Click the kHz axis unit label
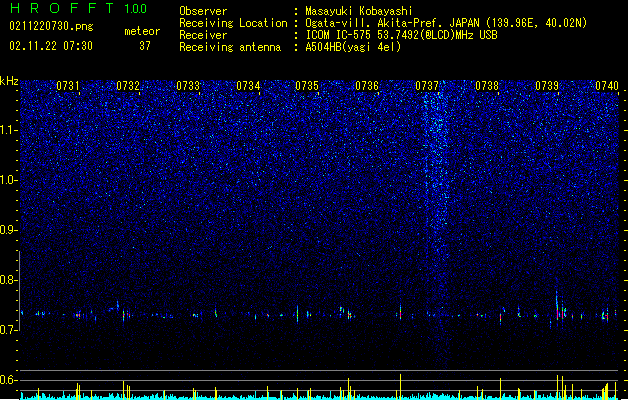 pos(9,81)
